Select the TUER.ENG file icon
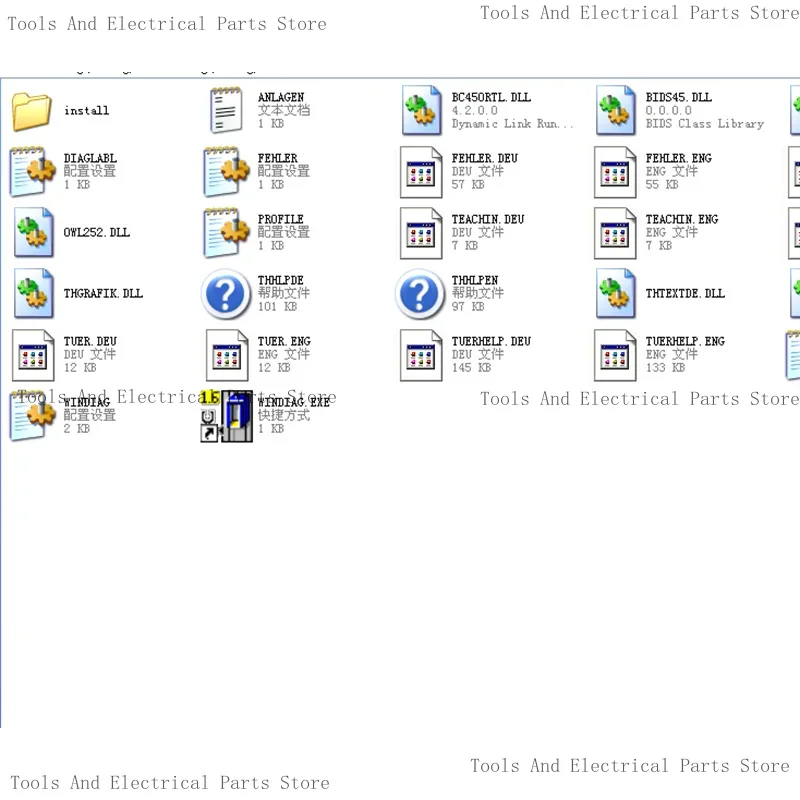This screenshot has width=800, height=800. (227, 355)
